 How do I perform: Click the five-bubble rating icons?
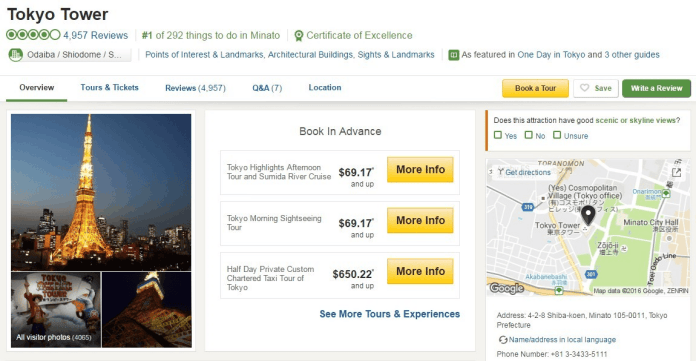(33, 35)
